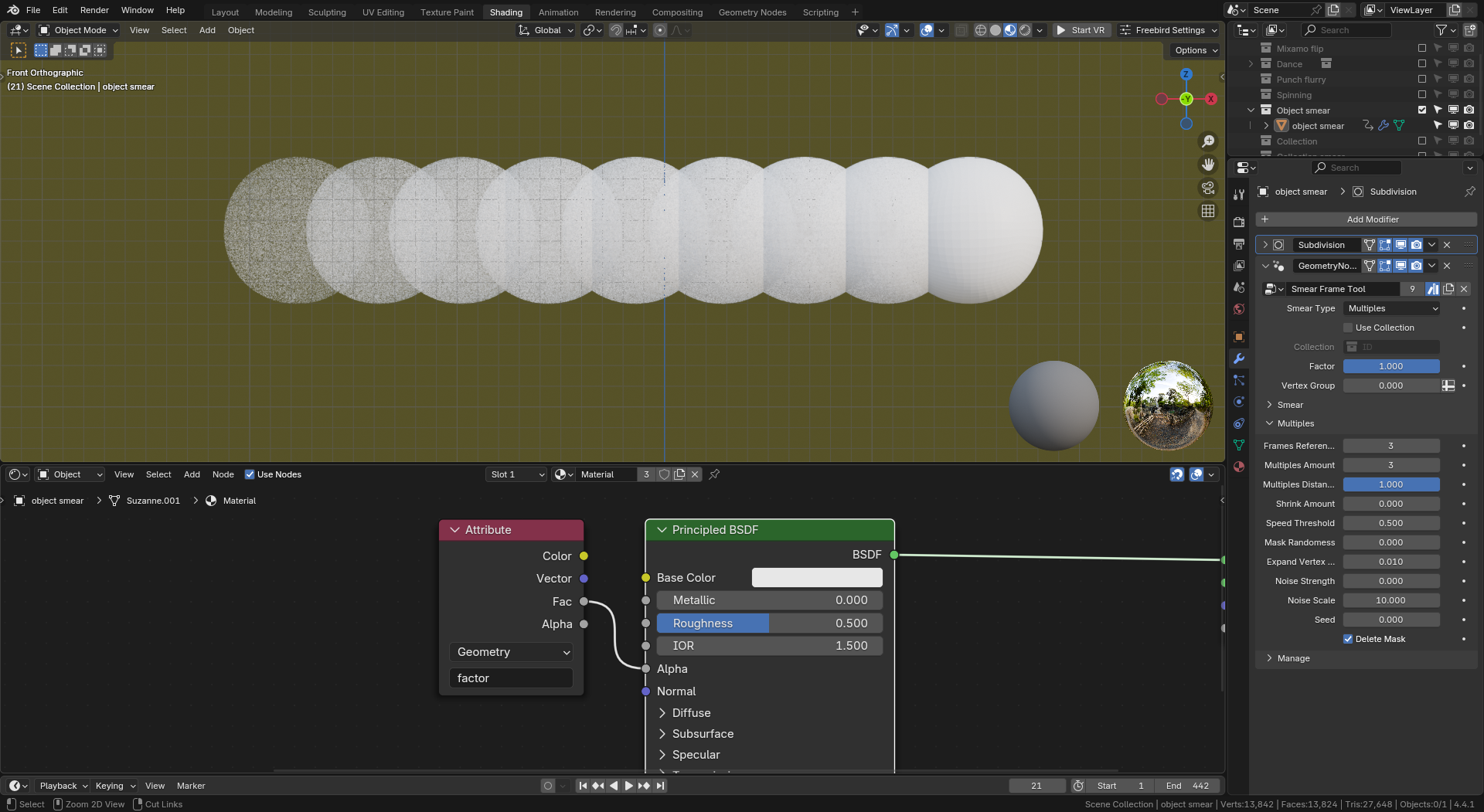
Task: Enable the Dance collection checkbox
Action: [x=1422, y=63]
